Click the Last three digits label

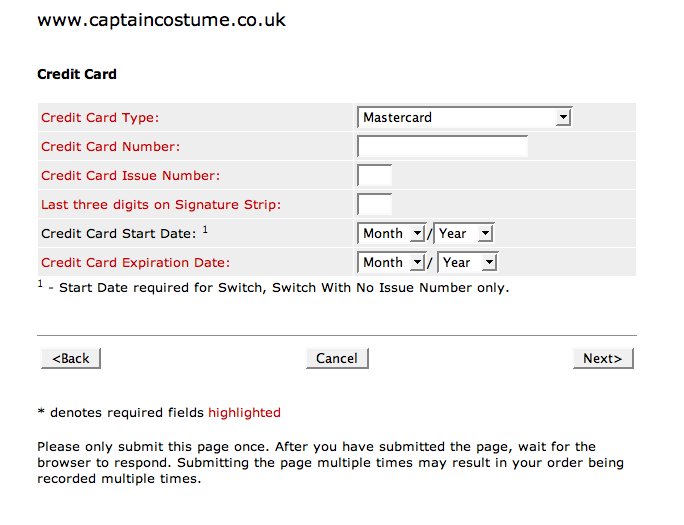tap(161, 205)
